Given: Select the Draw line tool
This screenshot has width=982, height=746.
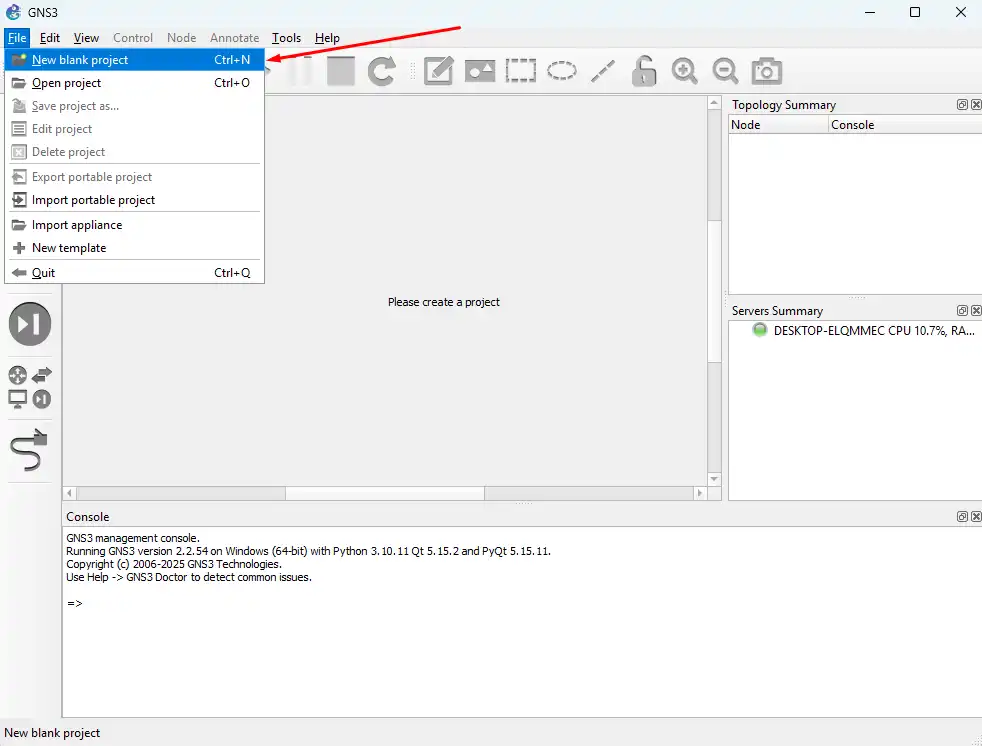Looking at the screenshot, I should point(603,71).
